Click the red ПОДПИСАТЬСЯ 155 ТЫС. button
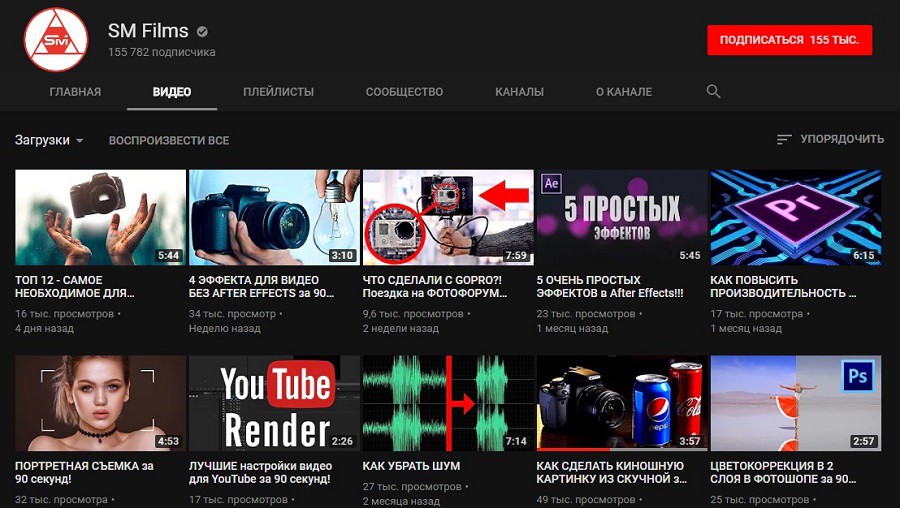Screen dimensions: 900x508 pyautogui.click(x=789, y=40)
